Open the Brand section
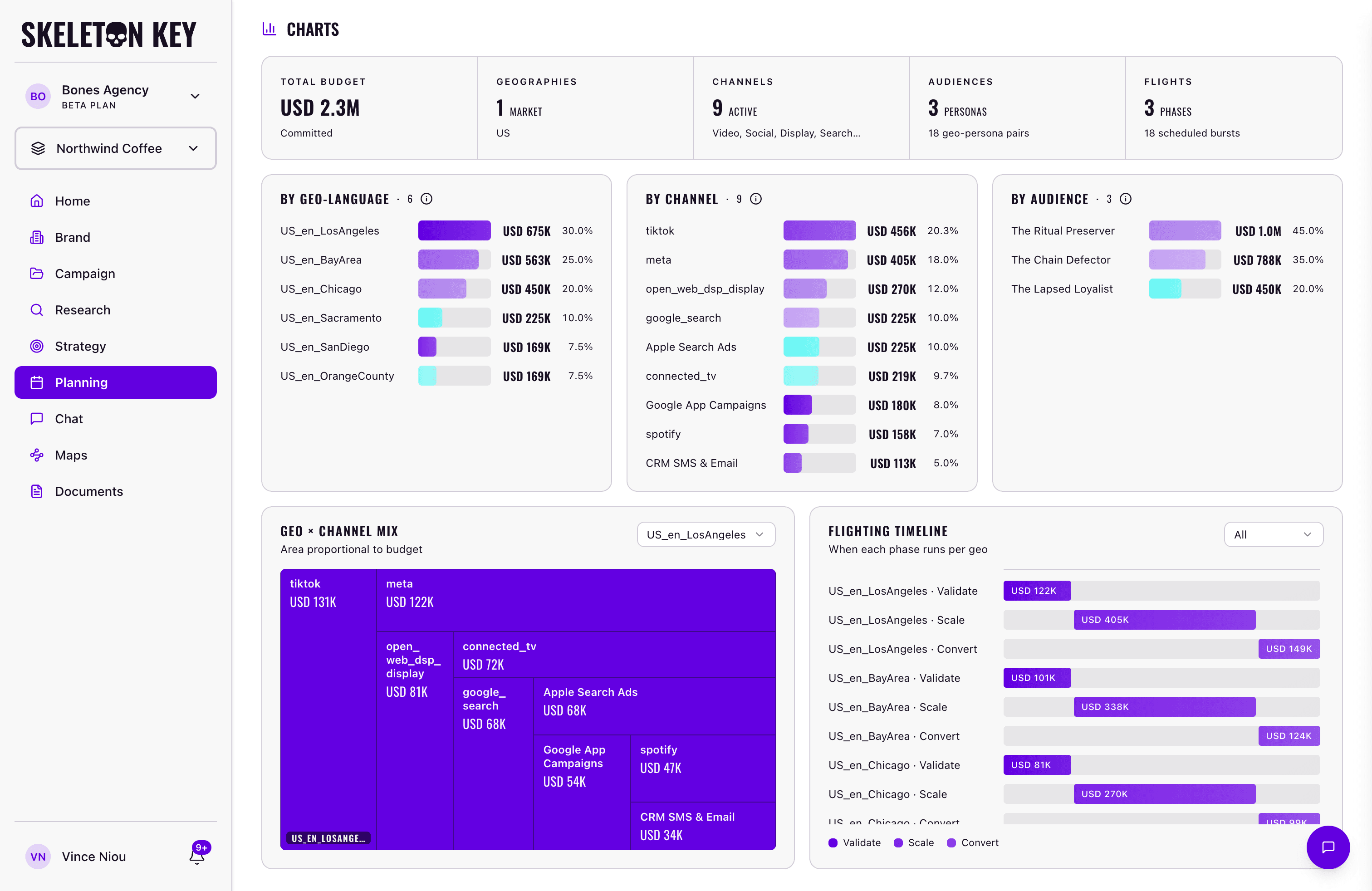This screenshot has width=1372, height=891. (x=115, y=237)
